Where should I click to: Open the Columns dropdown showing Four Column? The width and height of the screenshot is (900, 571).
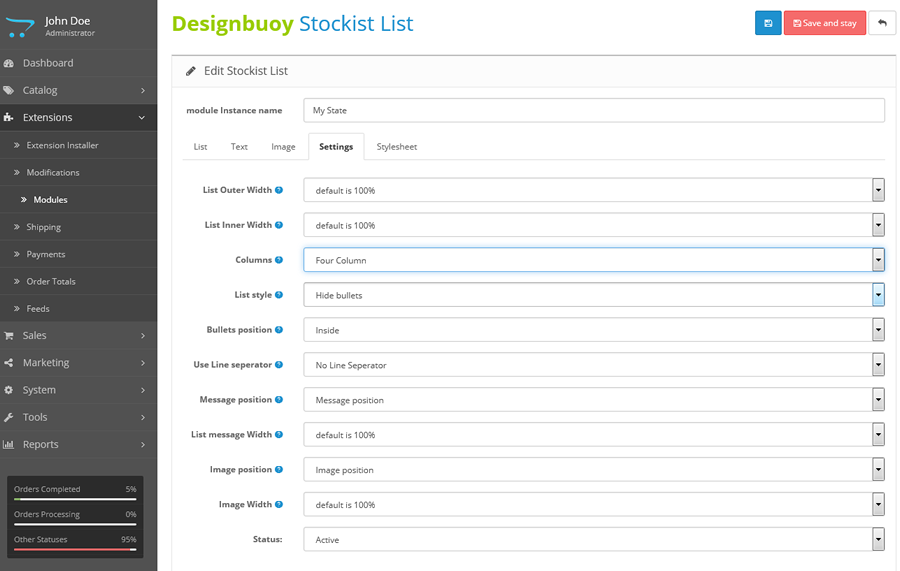point(593,260)
